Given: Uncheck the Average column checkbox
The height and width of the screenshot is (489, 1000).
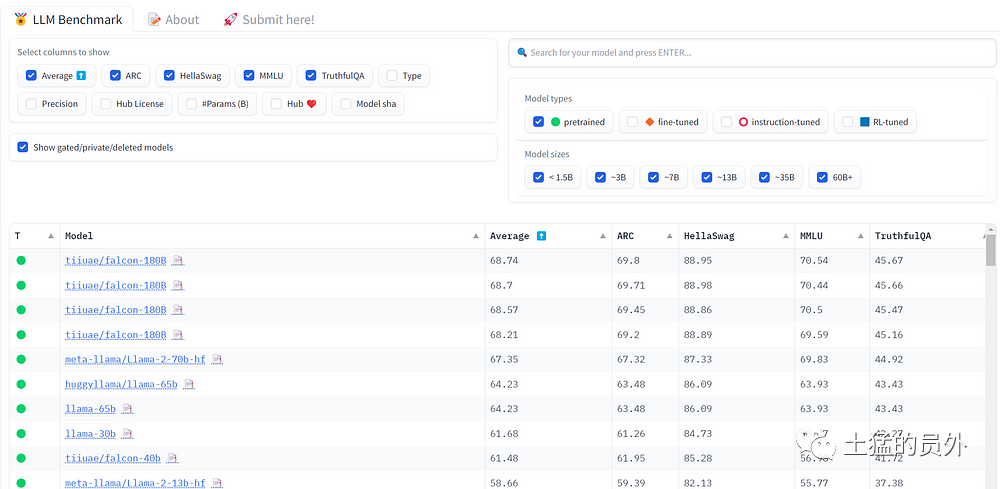Looking at the screenshot, I should click(31, 75).
